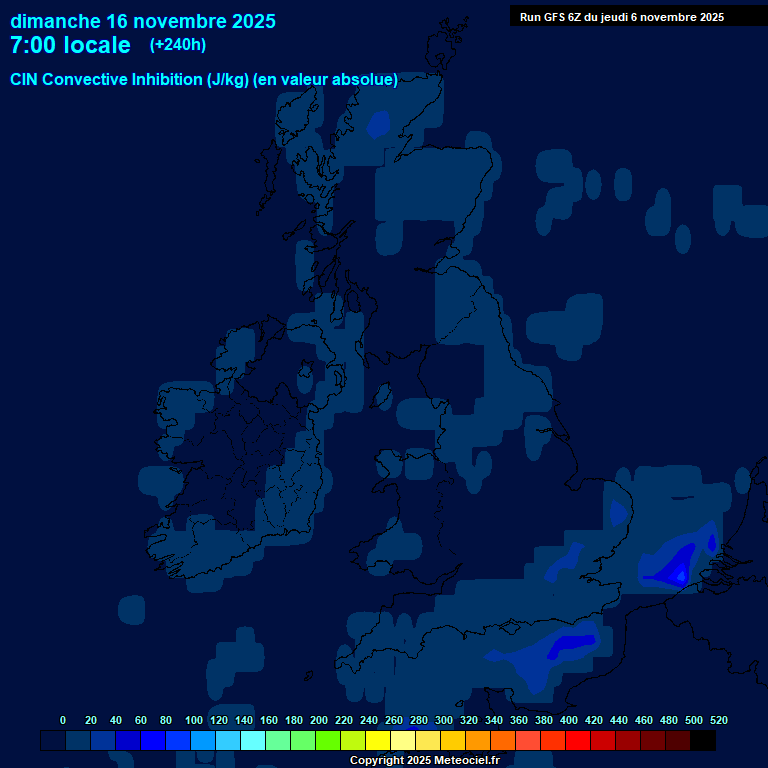Click the bright blue CIN patch over southeast England

[x=674, y=567]
